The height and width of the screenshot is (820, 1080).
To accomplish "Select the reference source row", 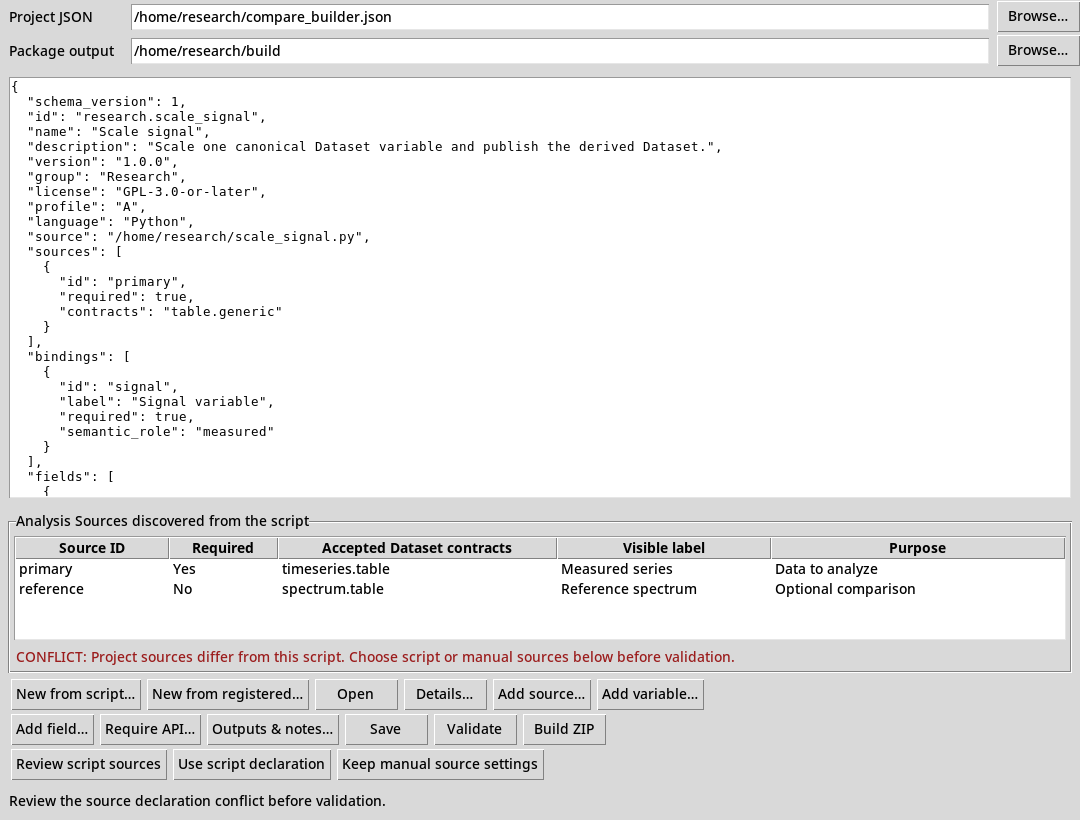I will pos(540,589).
